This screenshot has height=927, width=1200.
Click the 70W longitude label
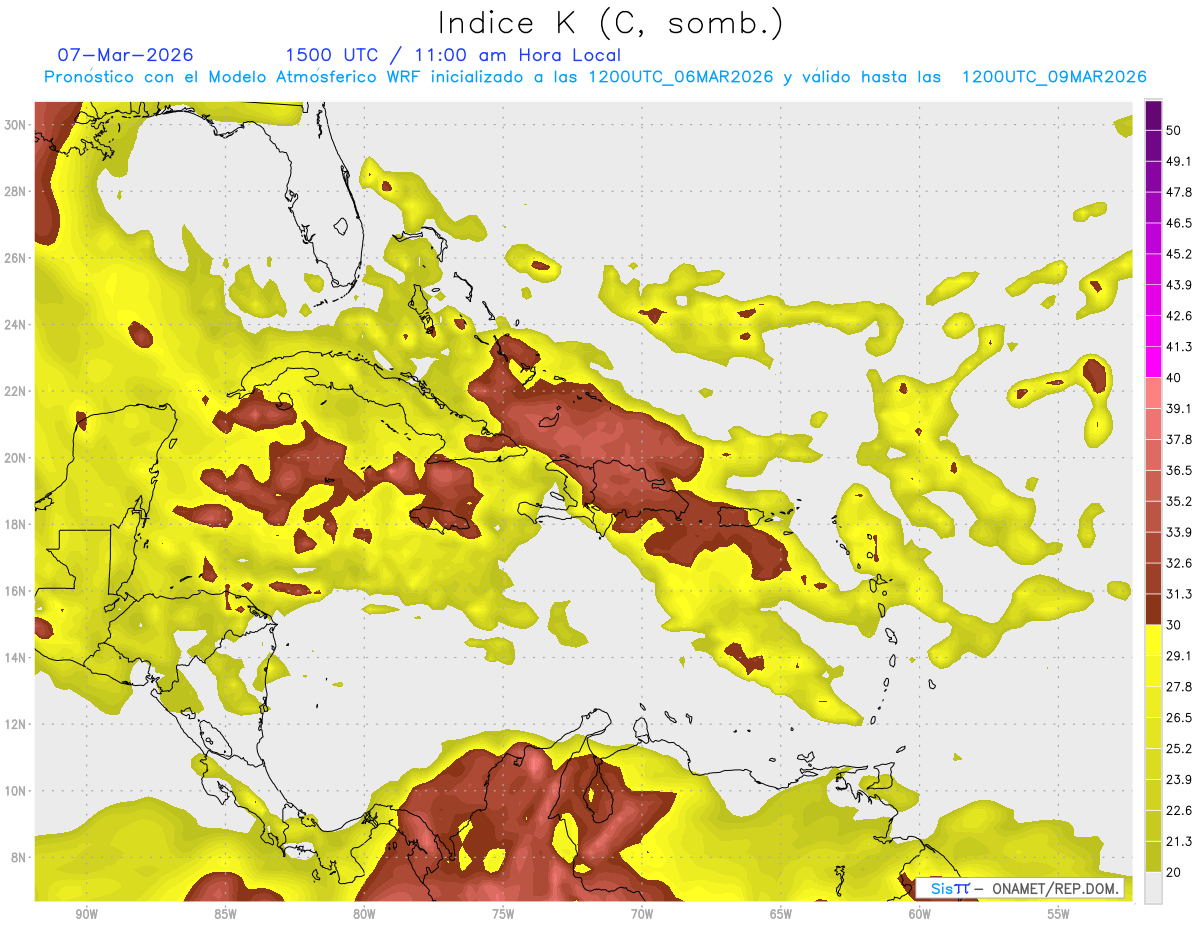642,914
